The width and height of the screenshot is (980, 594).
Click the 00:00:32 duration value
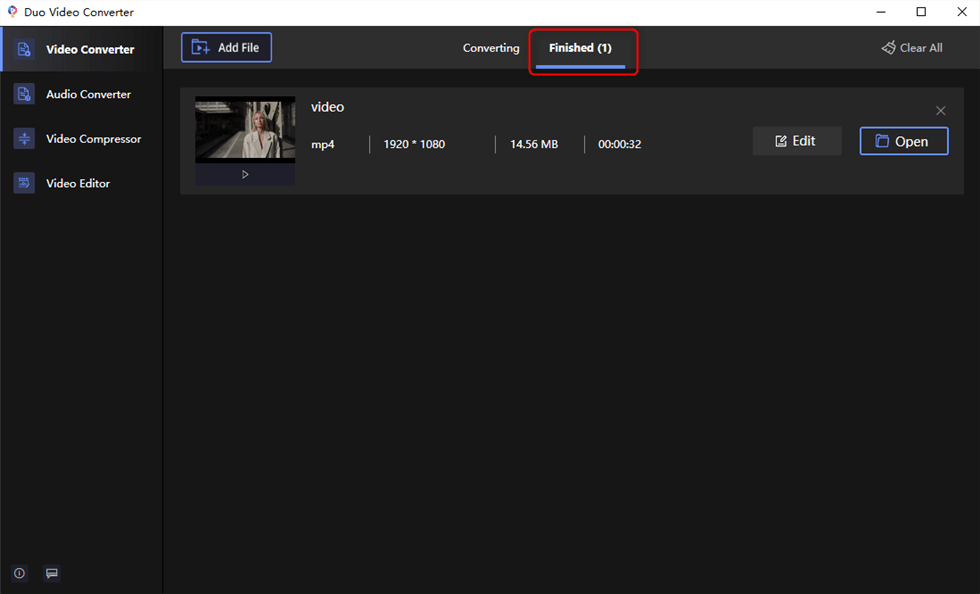(x=619, y=144)
